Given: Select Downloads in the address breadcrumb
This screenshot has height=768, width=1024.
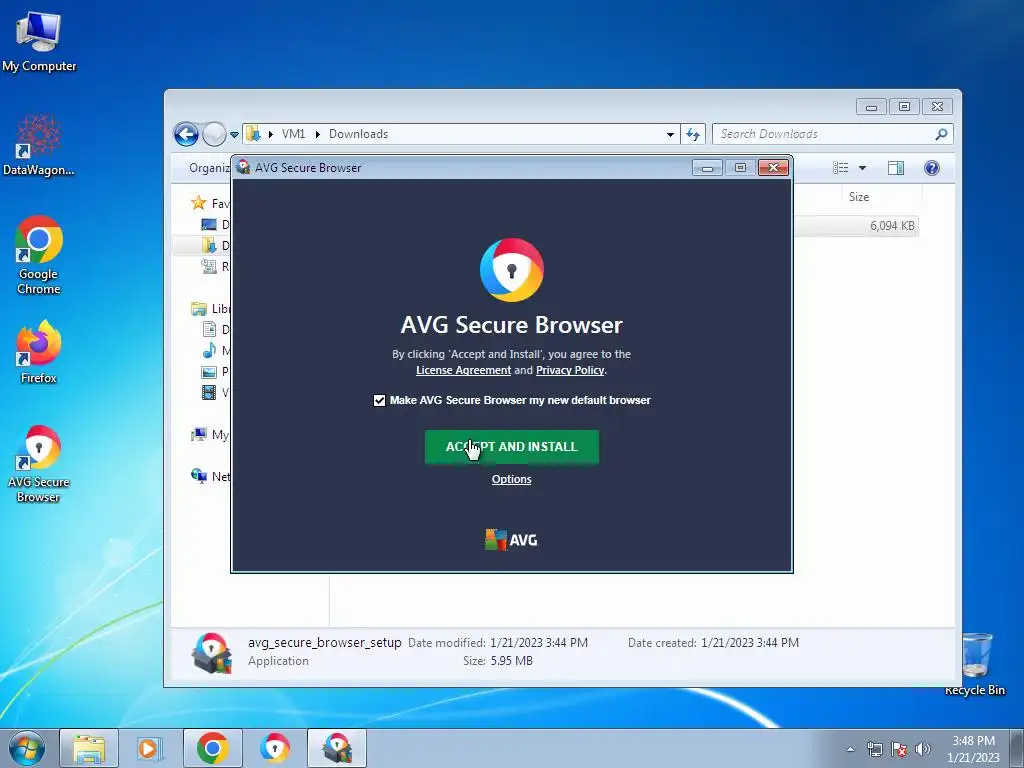Looking at the screenshot, I should point(359,134).
